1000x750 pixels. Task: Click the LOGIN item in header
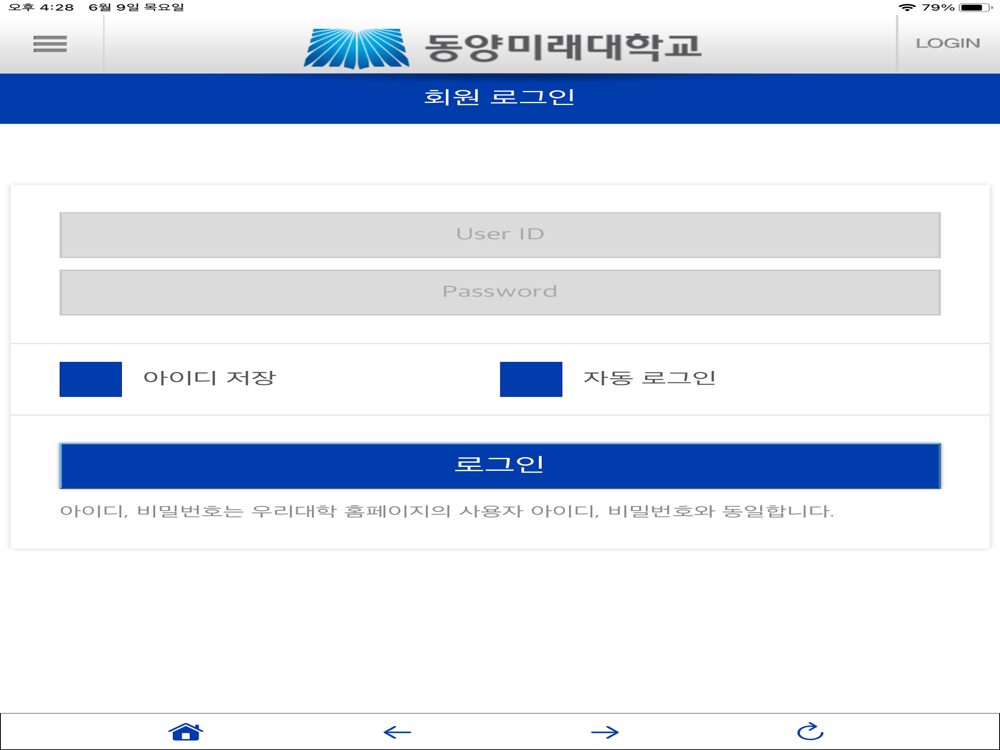(948, 43)
